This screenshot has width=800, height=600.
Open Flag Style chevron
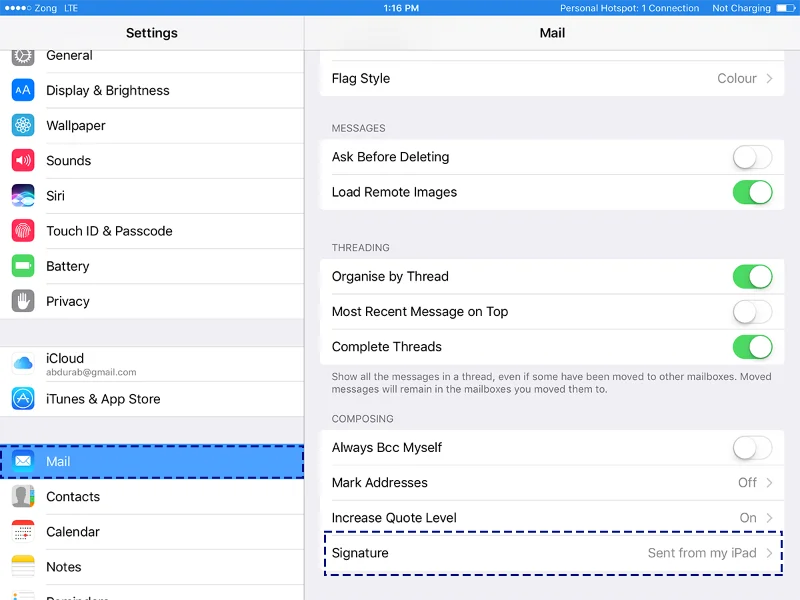(769, 79)
